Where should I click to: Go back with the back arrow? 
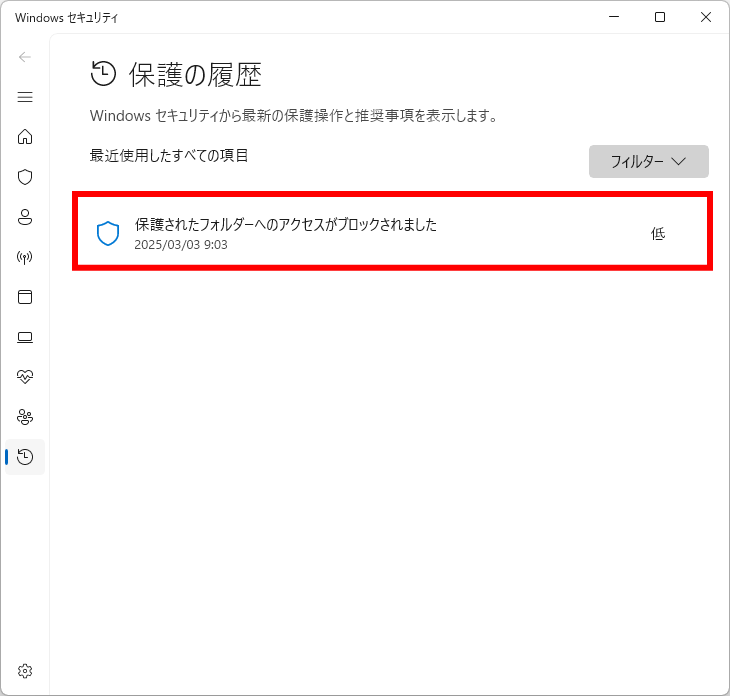click(x=25, y=57)
